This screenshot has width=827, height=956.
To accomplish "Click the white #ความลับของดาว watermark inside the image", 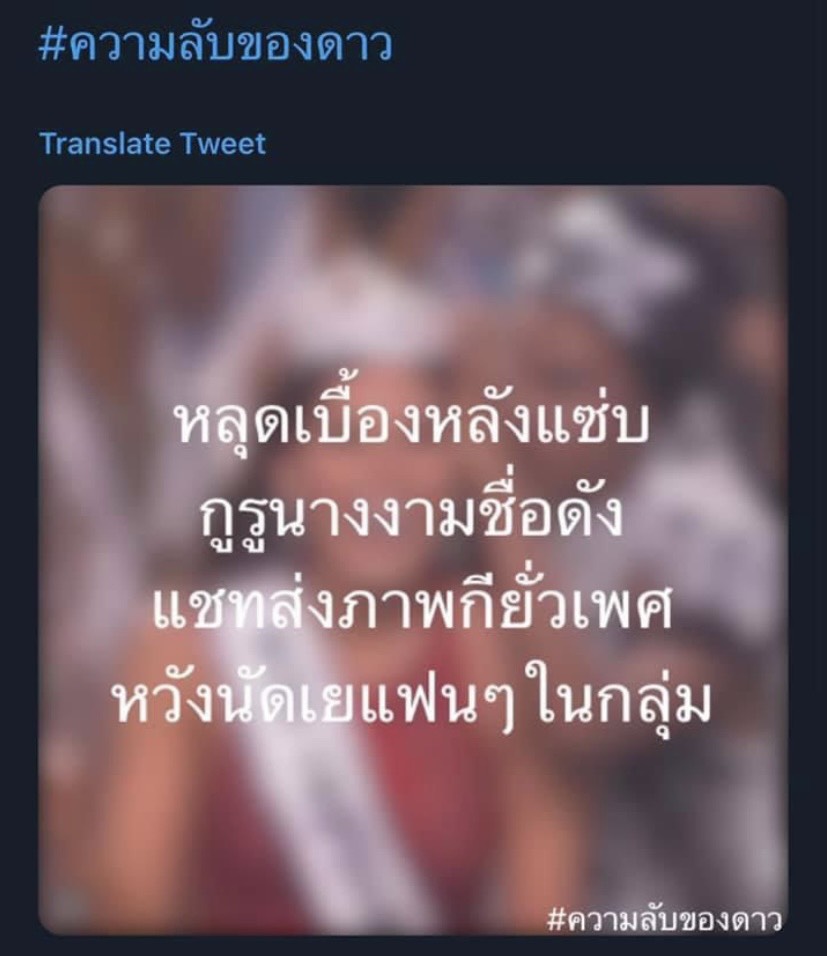I will [x=664, y=919].
